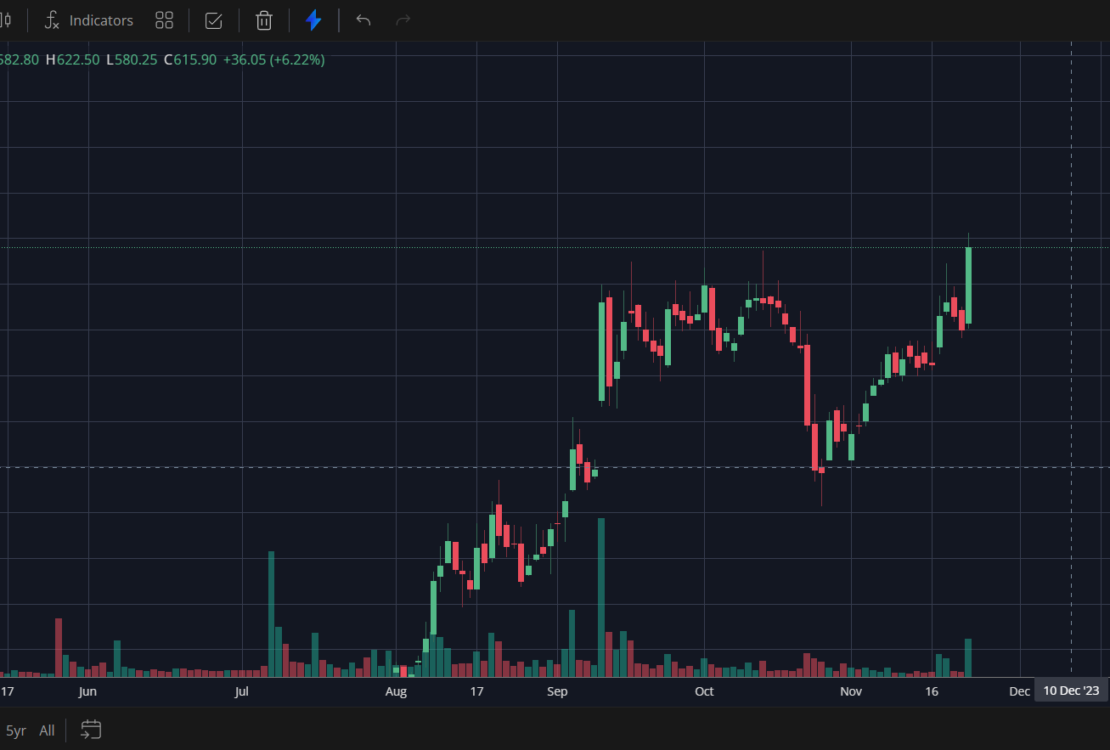The image size is (1110, 750).
Task: Select the '10 Dec '23' date badge
Action: [1073, 691]
